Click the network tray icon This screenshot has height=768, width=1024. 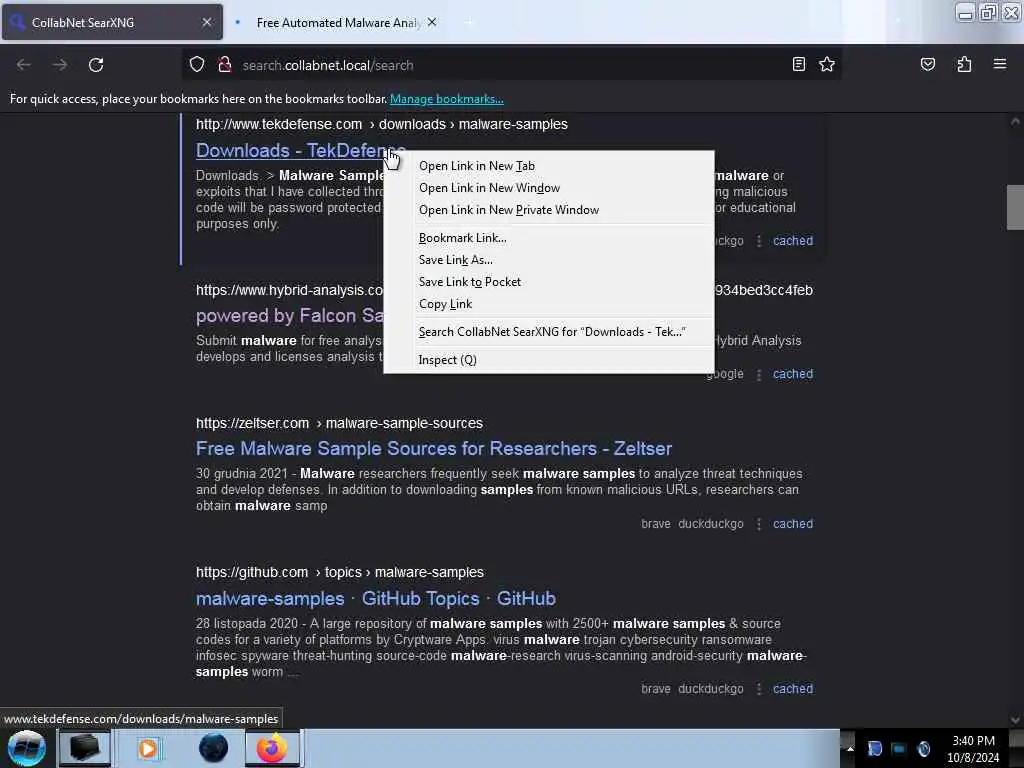[x=899, y=748]
